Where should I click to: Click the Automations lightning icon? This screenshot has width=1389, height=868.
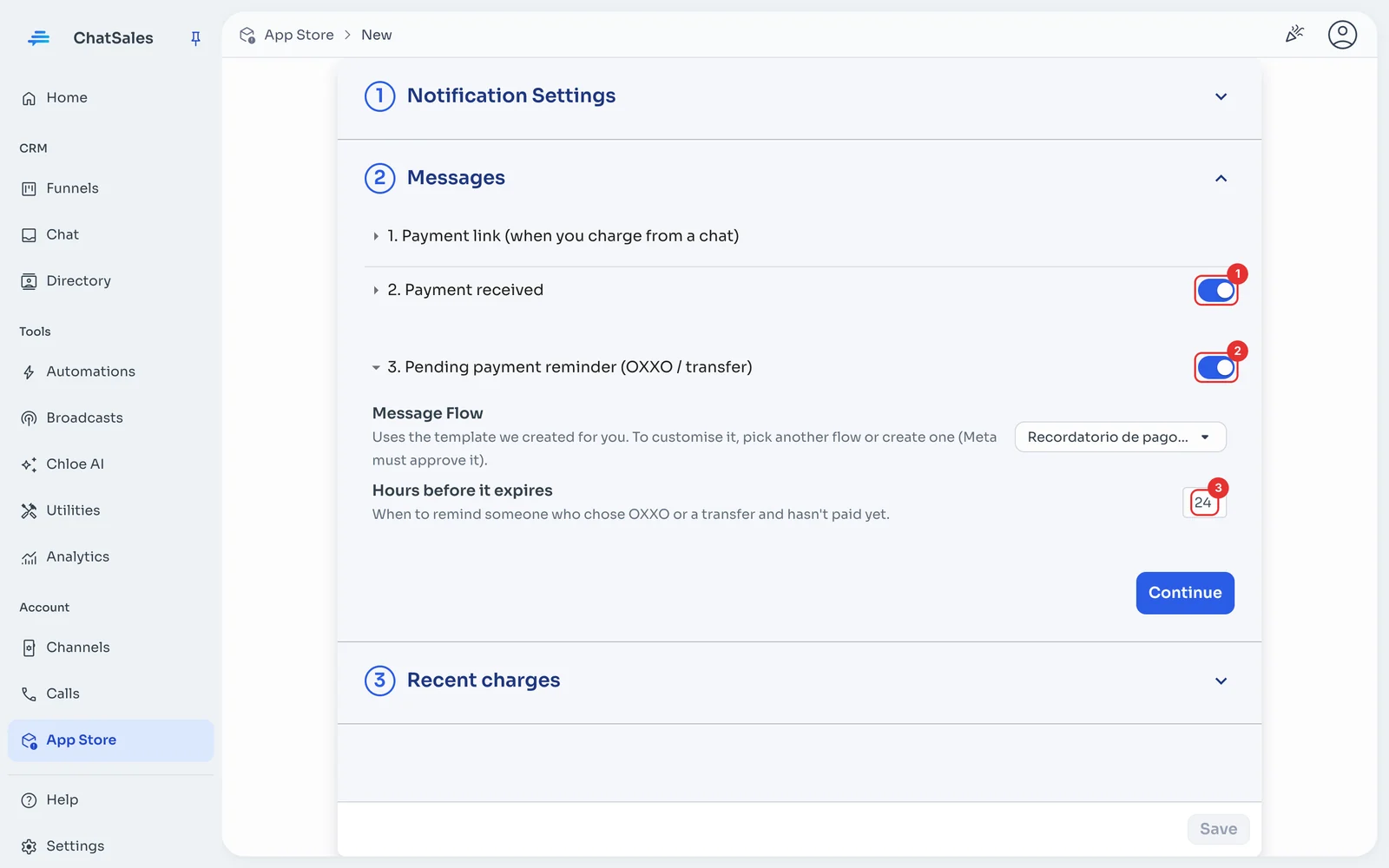[29, 372]
